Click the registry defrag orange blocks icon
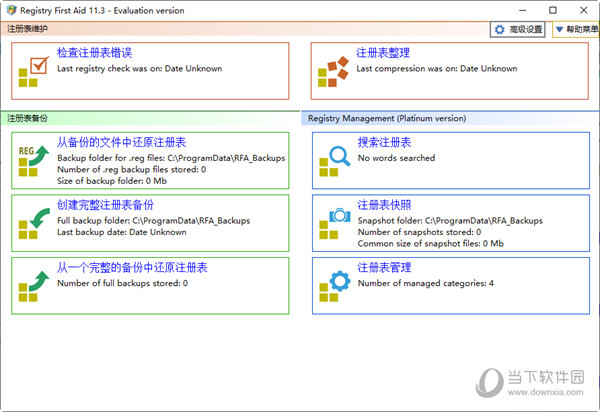The height and width of the screenshot is (412, 600). click(333, 72)
